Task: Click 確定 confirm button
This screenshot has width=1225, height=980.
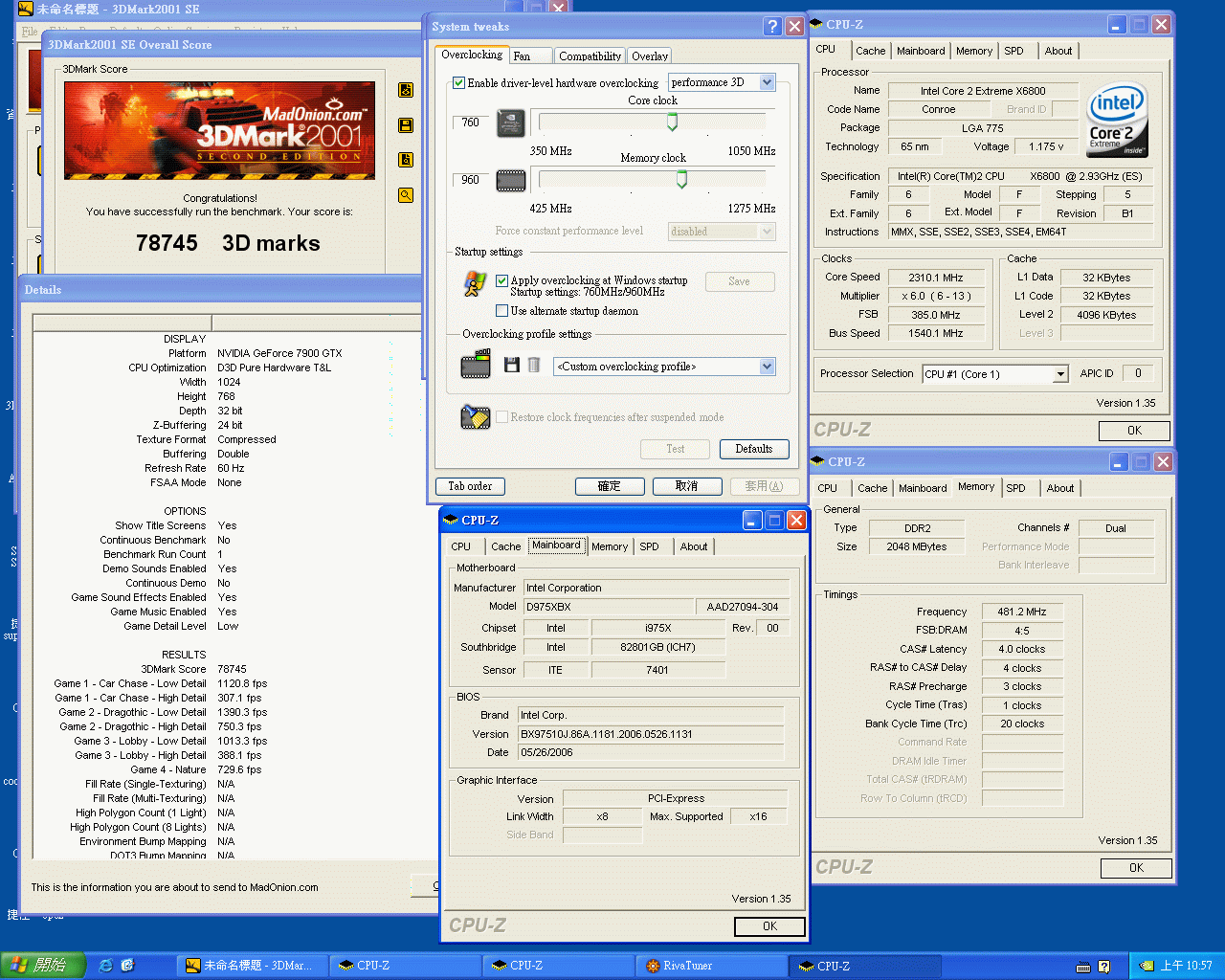Action: coord(610,486)
